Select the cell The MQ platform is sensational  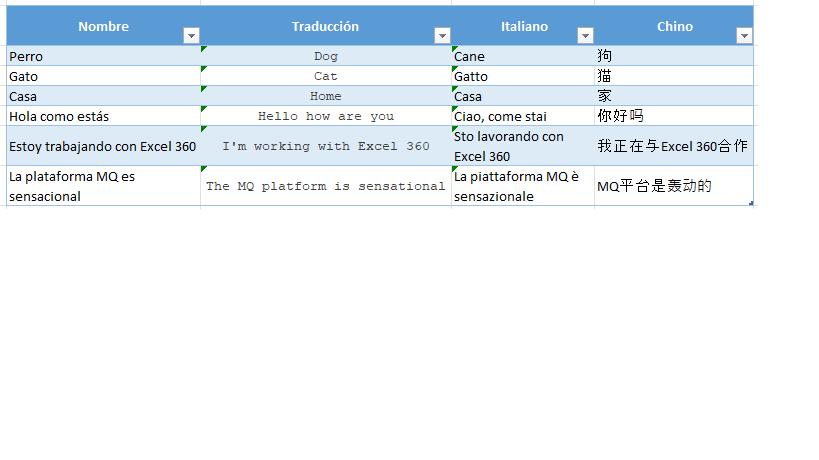[x=326, y=186]
